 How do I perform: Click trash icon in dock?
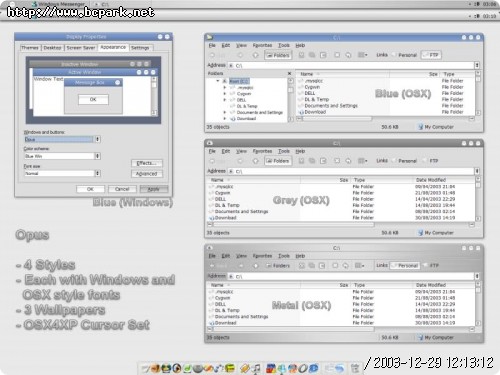[355, 369]
